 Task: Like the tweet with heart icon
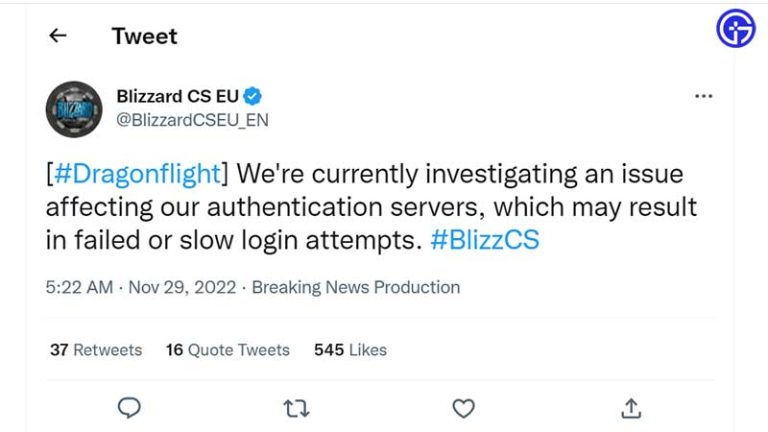click(x=463, y=408)
